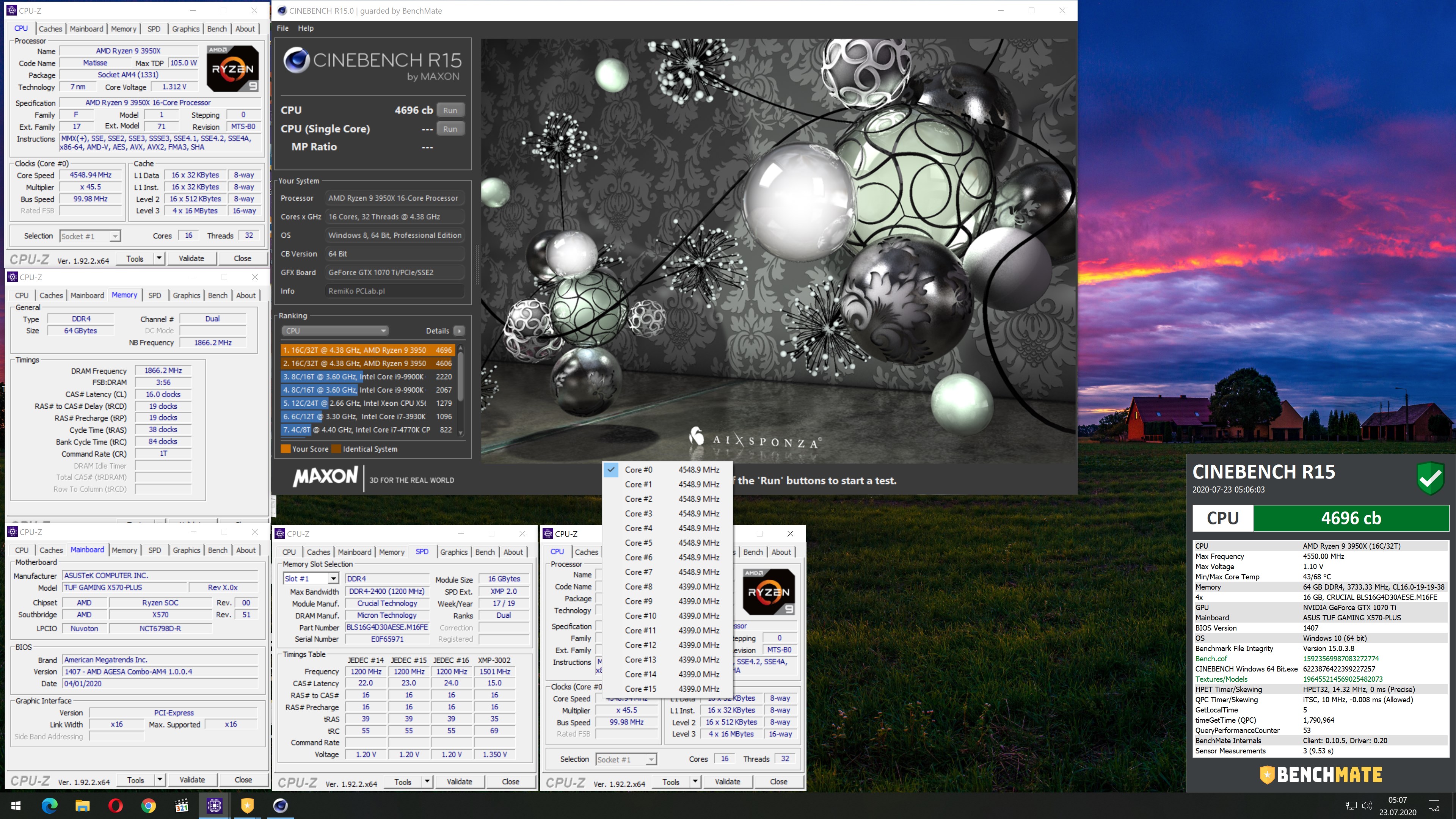Click Close in Mainboard CPU-Z window
Viewport: 1456px width, 819px height.
(x=243, y=780)
